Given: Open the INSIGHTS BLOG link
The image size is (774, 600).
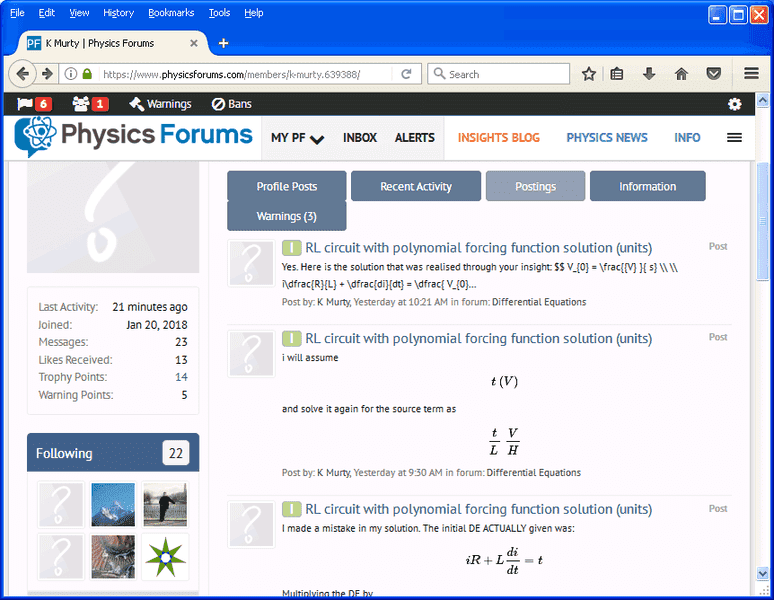Looking at the screenshot, I should (x=498, y=138).
